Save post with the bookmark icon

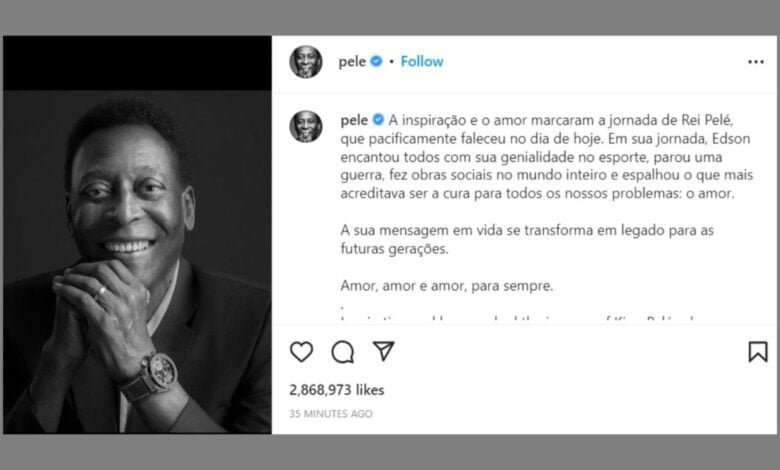pos(758,352)
